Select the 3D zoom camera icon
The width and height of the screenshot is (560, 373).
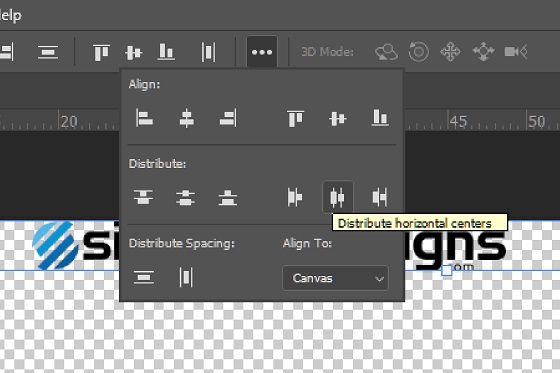516,52
